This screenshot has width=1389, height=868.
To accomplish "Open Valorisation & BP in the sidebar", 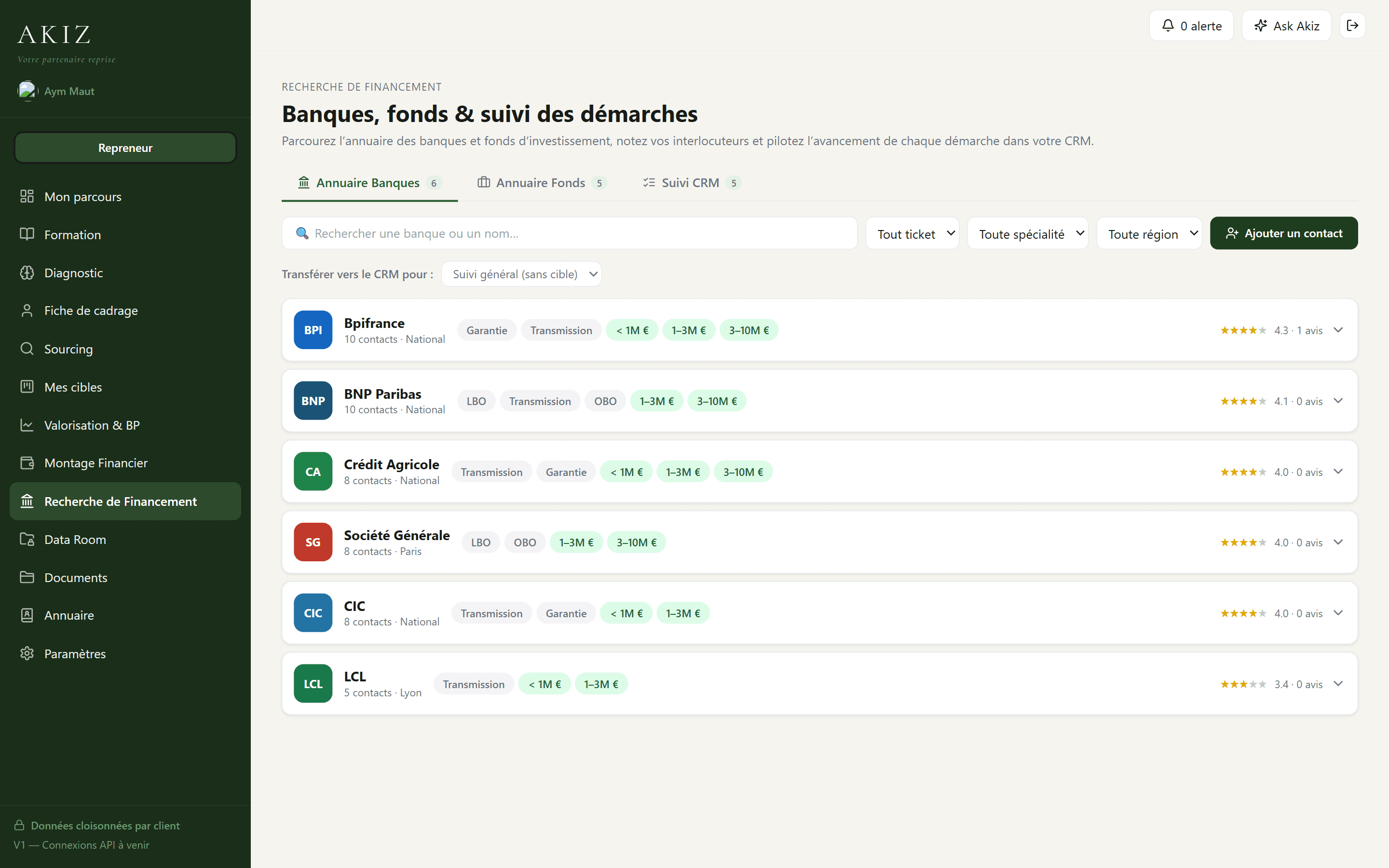I will pyautogui.click(x=125, y=425).
